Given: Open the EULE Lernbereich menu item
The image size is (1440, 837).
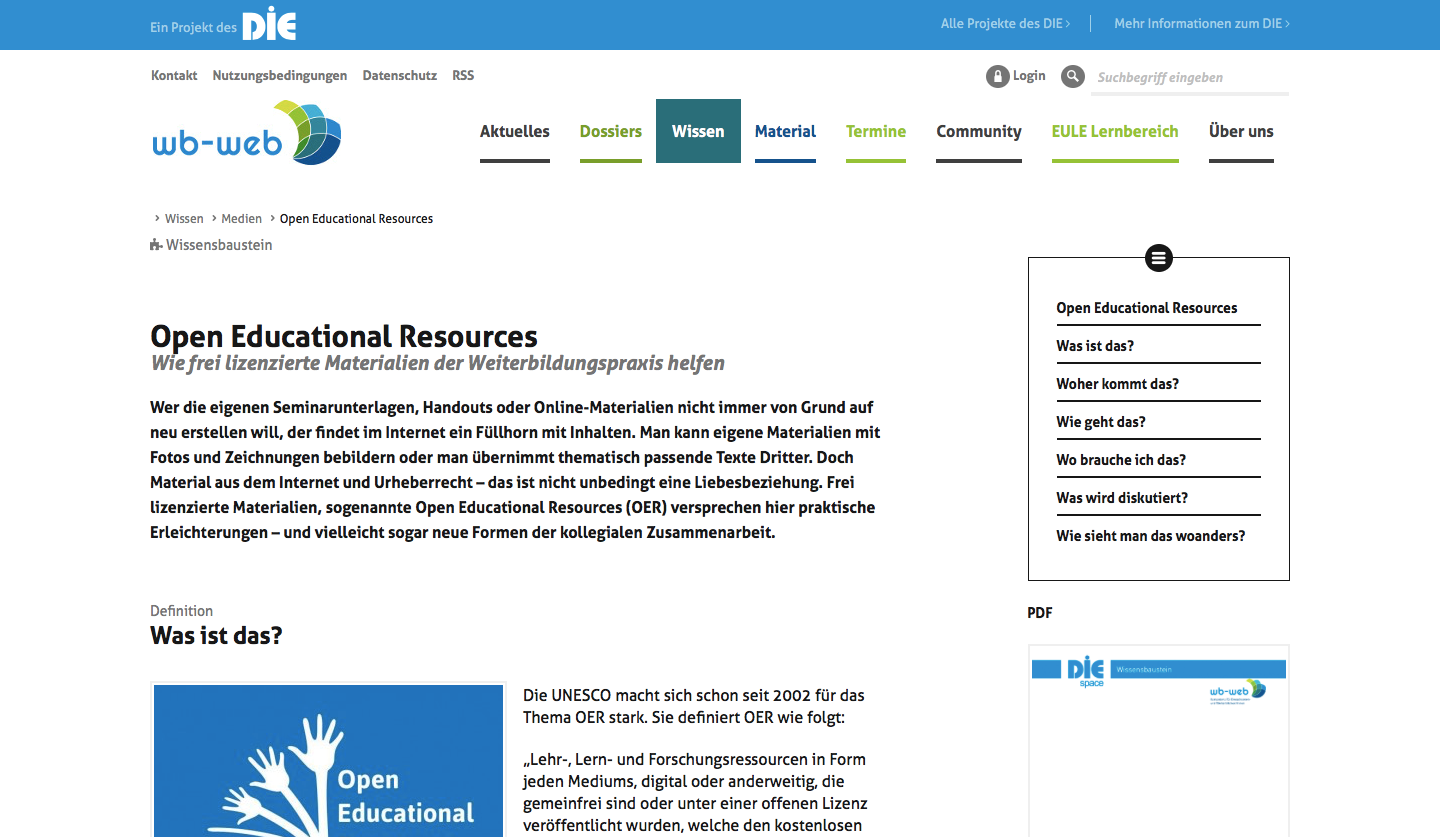Looking at the screenshot, I should (1114, 131).
